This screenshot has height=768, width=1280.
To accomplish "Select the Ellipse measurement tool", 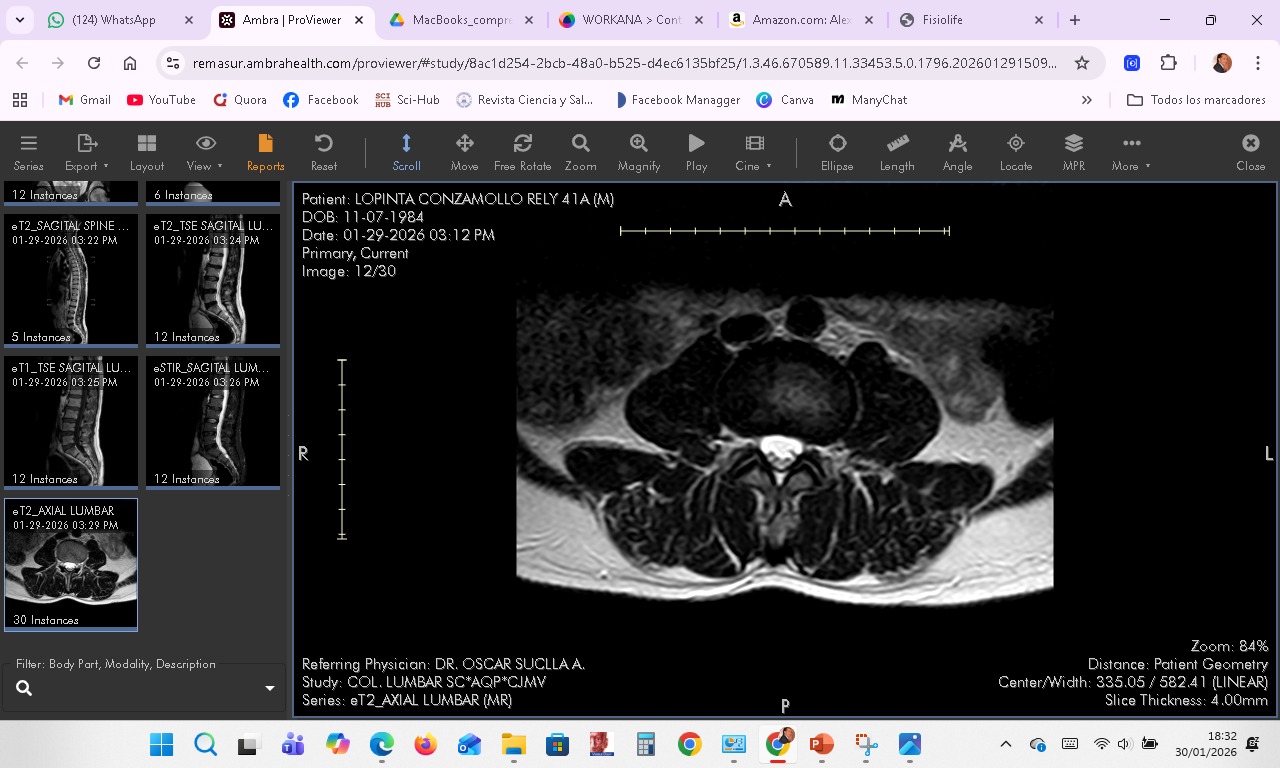I will point(837,152).
